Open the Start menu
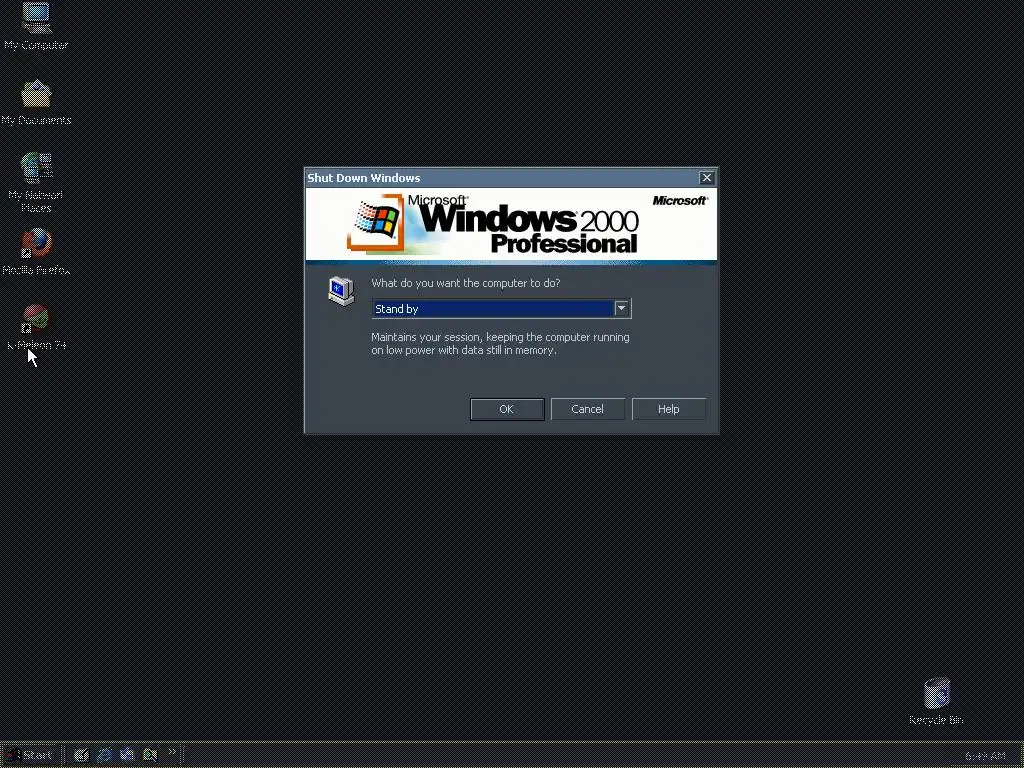The width and height of the screenshot is (1024, 768). pyautogui.click(x=30, y=755)
